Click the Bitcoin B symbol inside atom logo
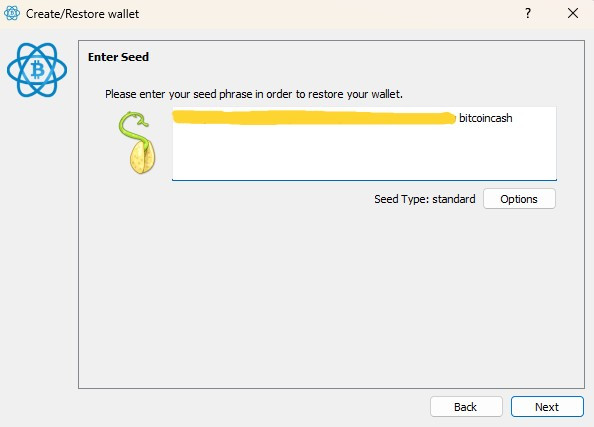This screenshot has height=427, width=594. (37, 70)
